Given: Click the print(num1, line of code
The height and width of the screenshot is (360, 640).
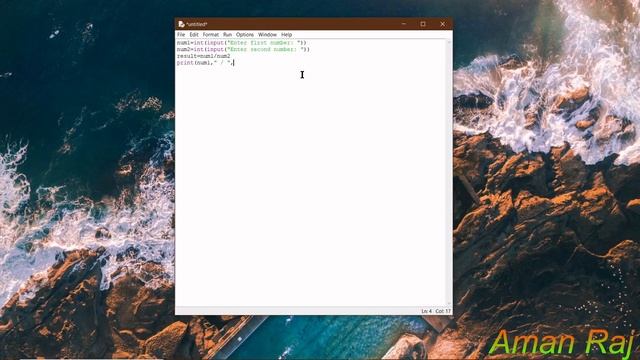Looking at the screenshot, I should pos(205,63).
